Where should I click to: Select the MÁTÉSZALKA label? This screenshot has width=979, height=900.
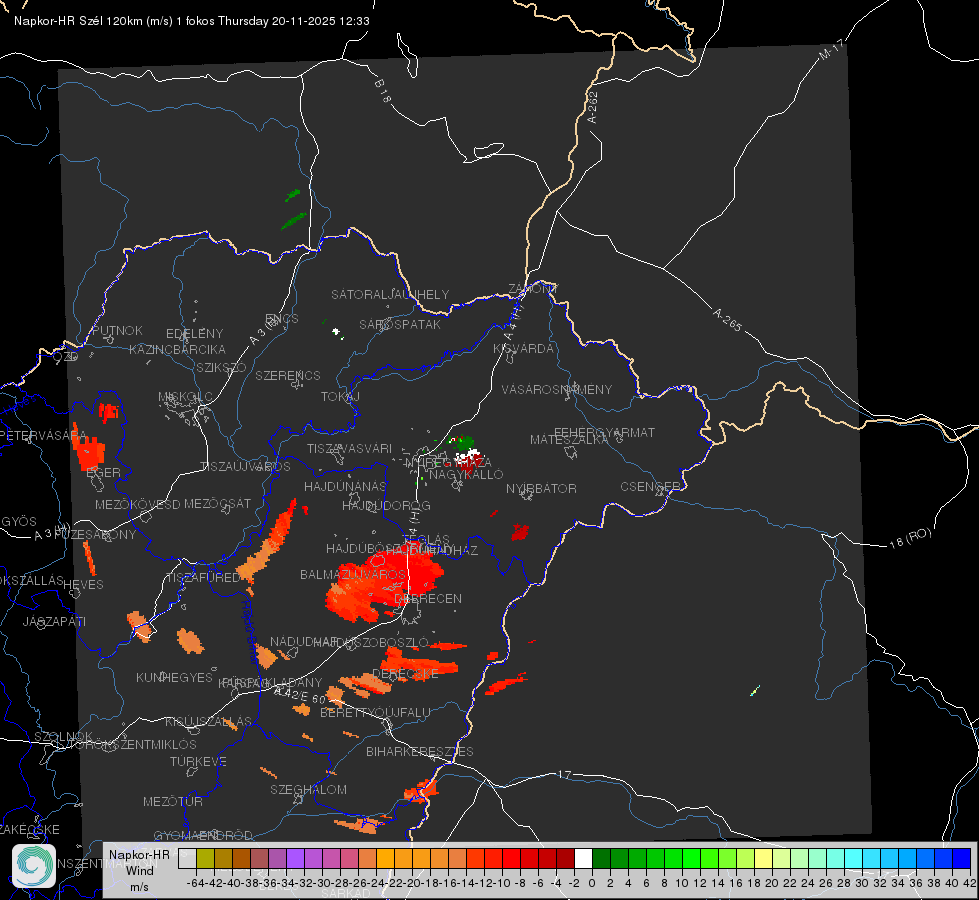[569, 440]
